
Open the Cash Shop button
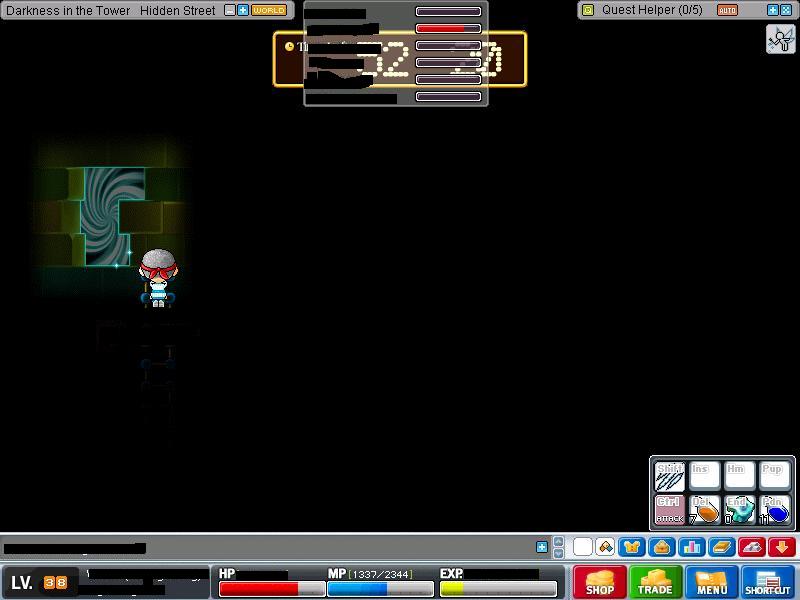599,582
